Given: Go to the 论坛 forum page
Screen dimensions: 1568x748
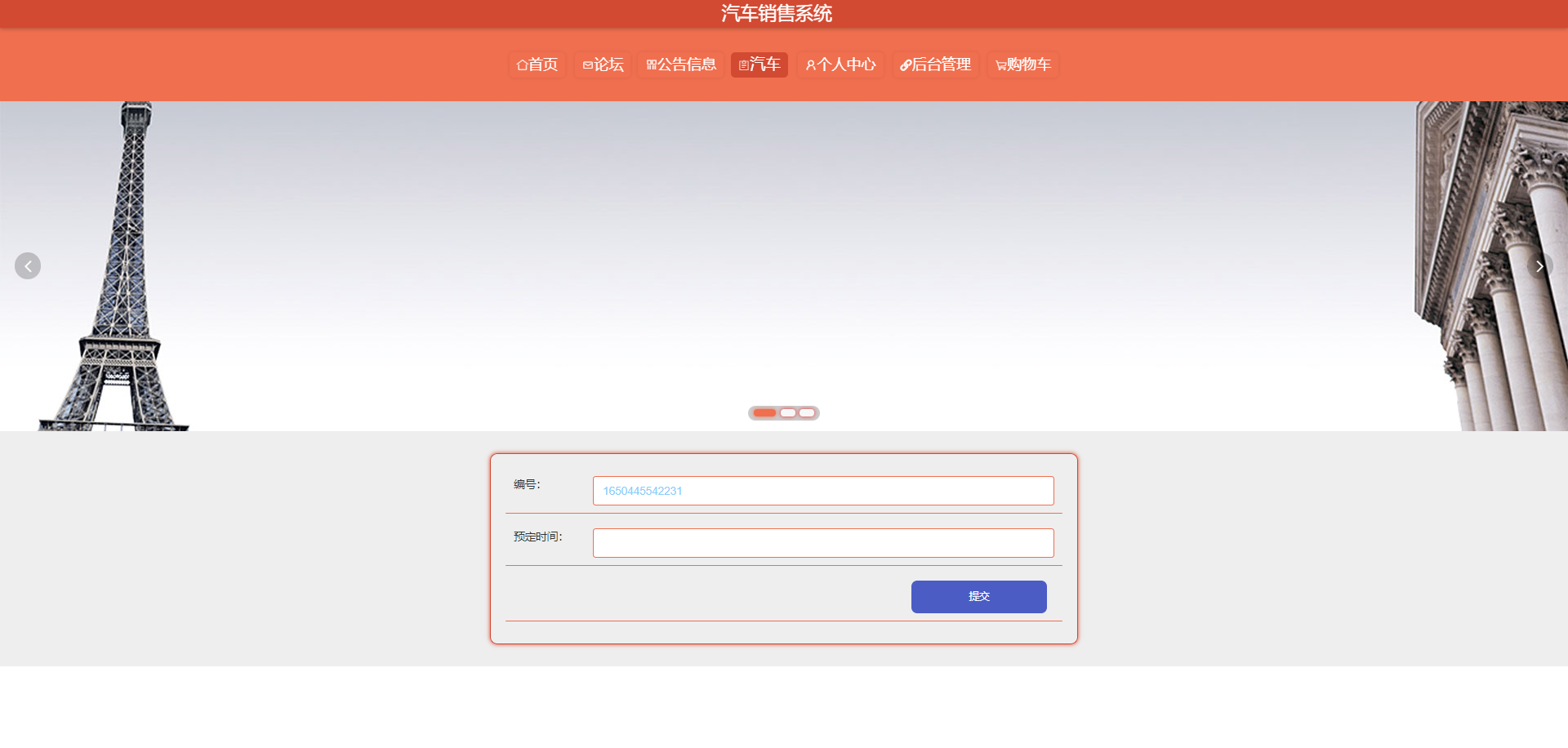Looking at the screenshot, I should 603,65.
